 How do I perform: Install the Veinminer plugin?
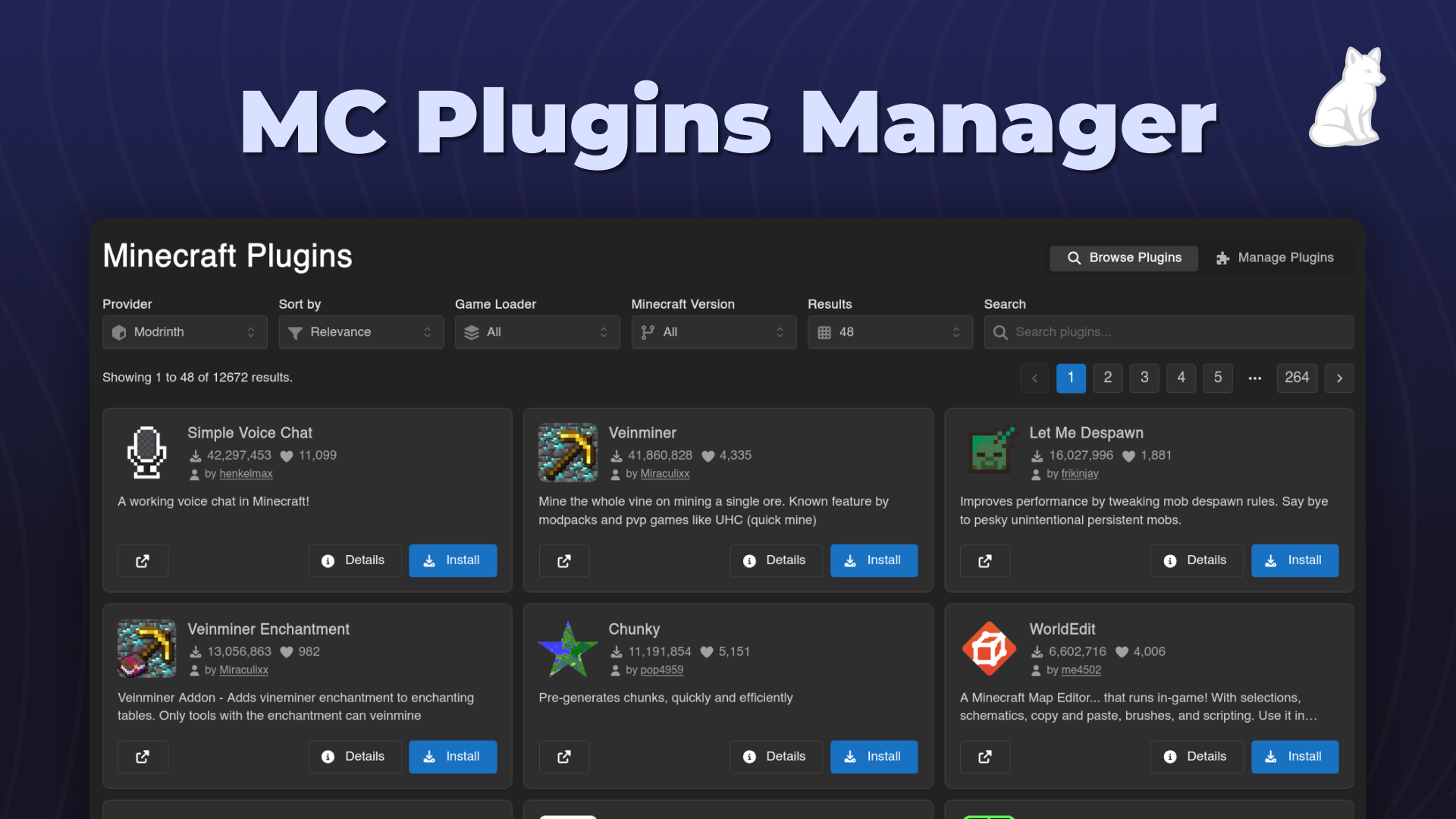pos(874,560)
